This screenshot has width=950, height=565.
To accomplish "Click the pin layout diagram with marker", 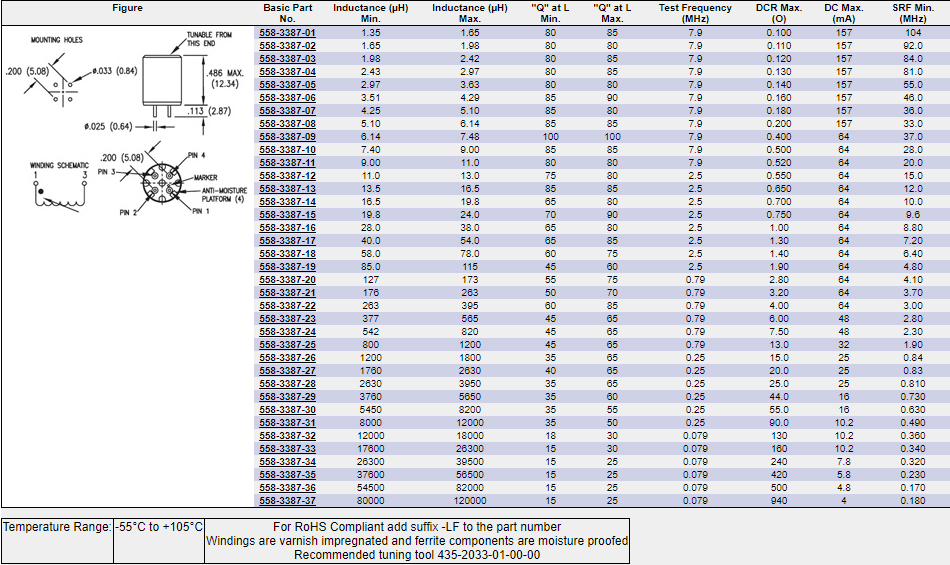I will pyautogui.click(x=158, y=185).
